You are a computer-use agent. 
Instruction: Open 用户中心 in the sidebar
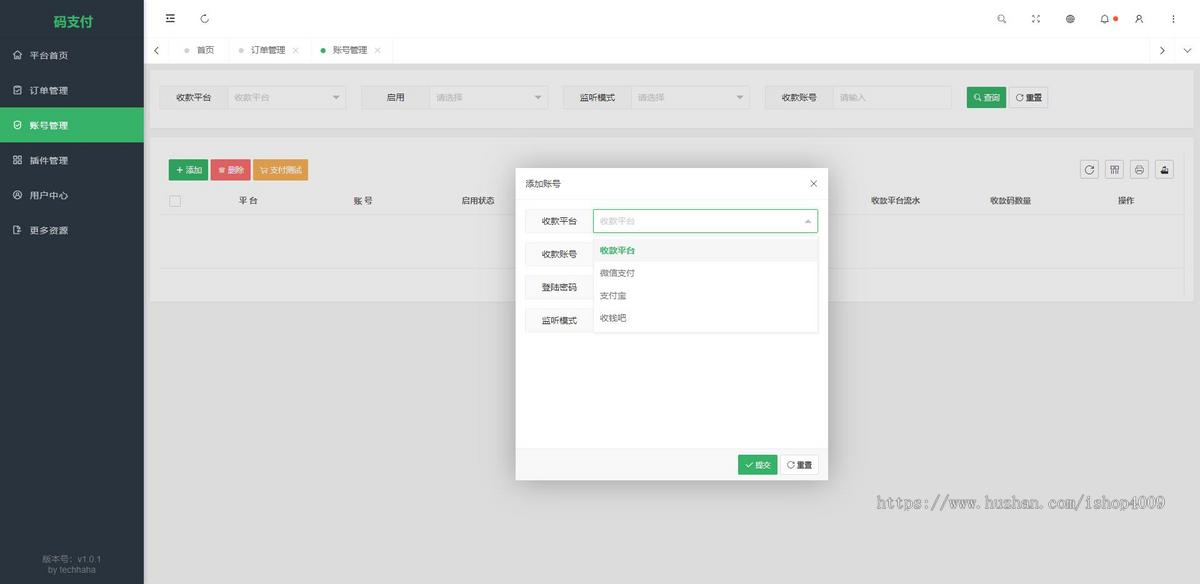coord(72,195)
